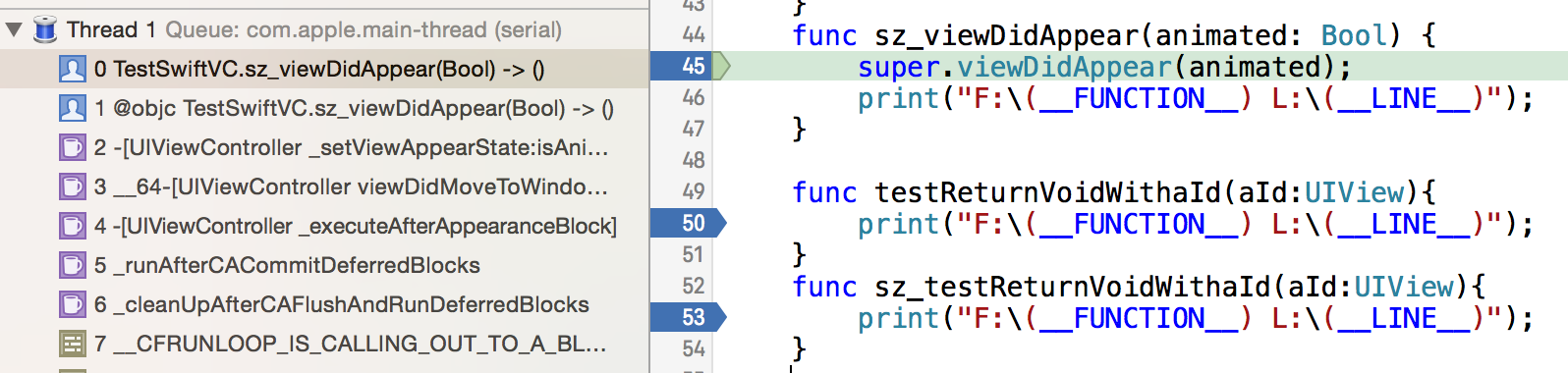Click the Thread 1 spool icon
This screenshot has height=373, width=1568.
click(x=45, y=29)
